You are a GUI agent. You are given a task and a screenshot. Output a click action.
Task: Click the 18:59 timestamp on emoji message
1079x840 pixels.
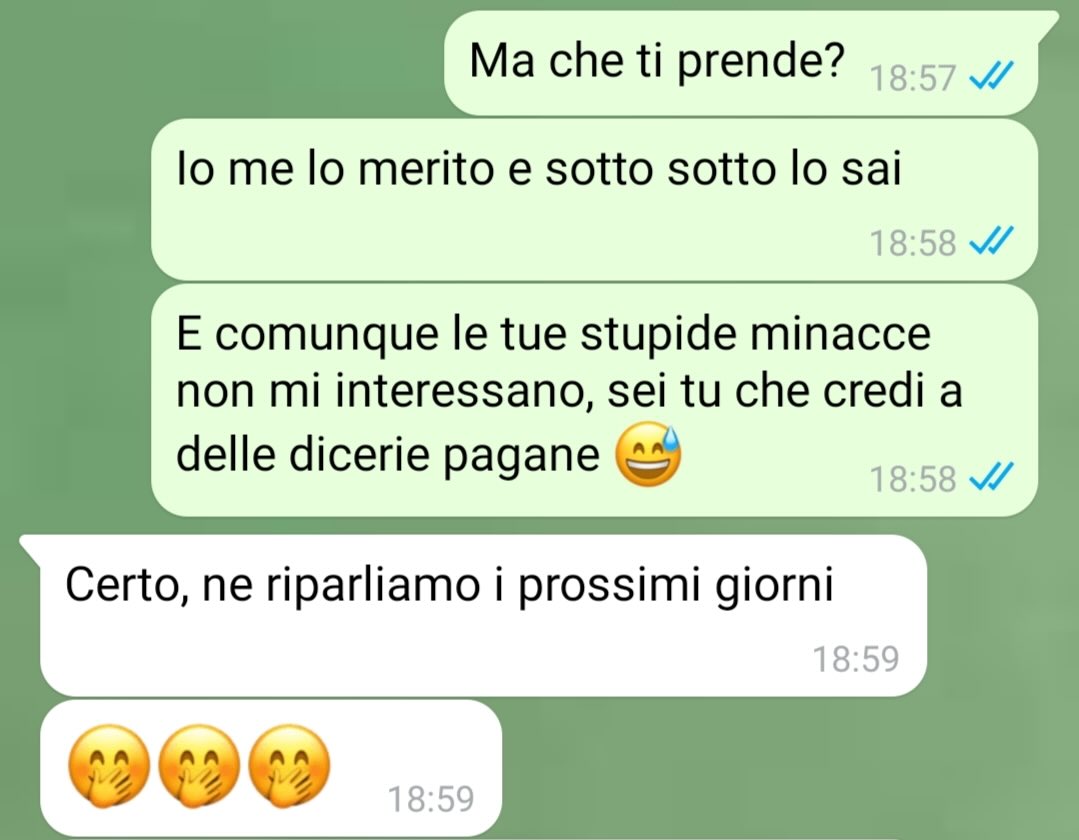(431, 799)
